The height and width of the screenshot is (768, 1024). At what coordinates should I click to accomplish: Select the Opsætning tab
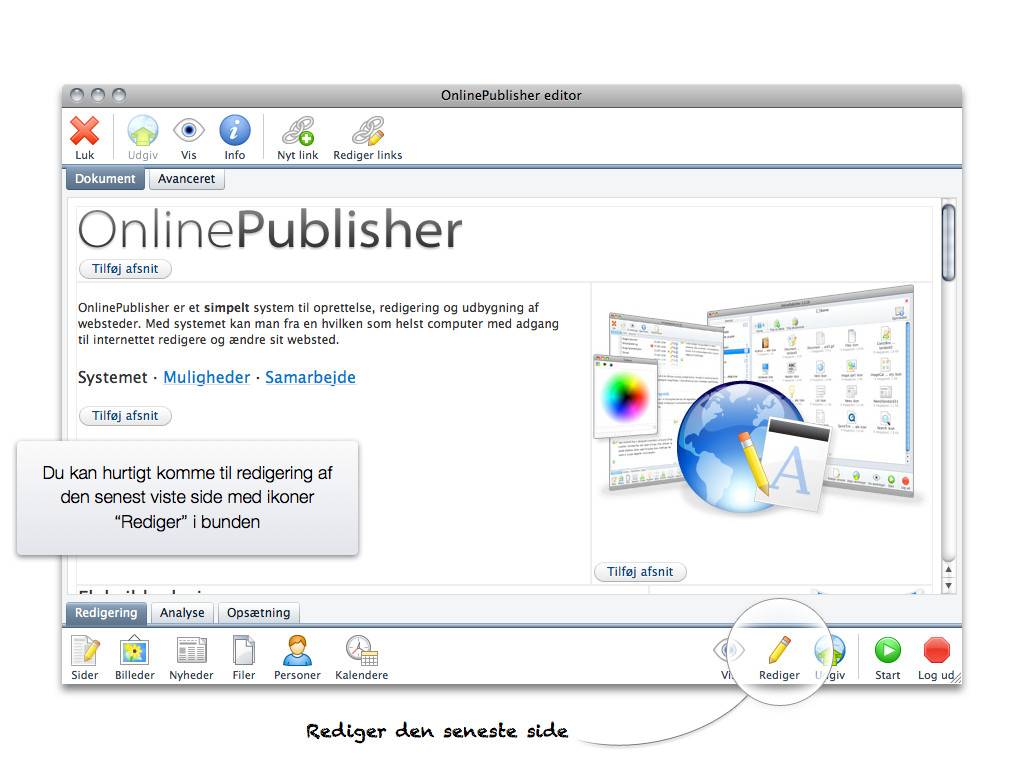coord(258,613)
